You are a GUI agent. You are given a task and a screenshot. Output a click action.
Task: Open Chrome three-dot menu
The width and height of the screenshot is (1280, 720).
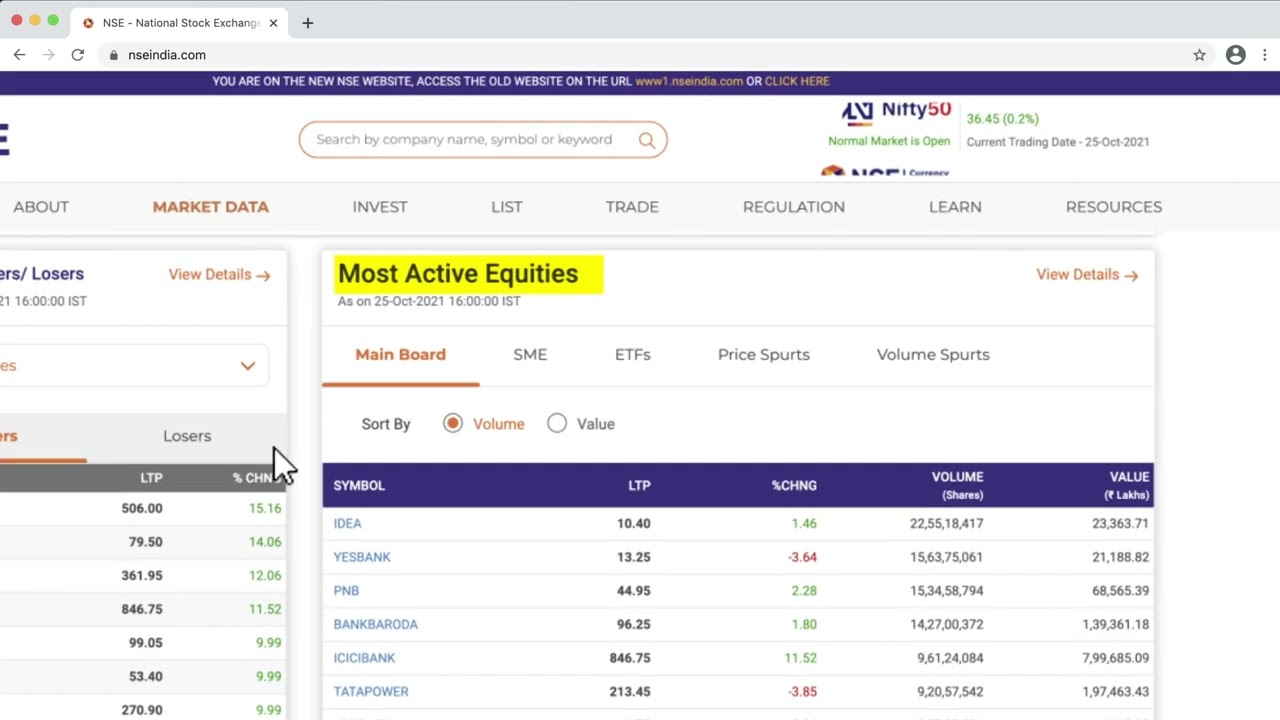pos(1265,55)
